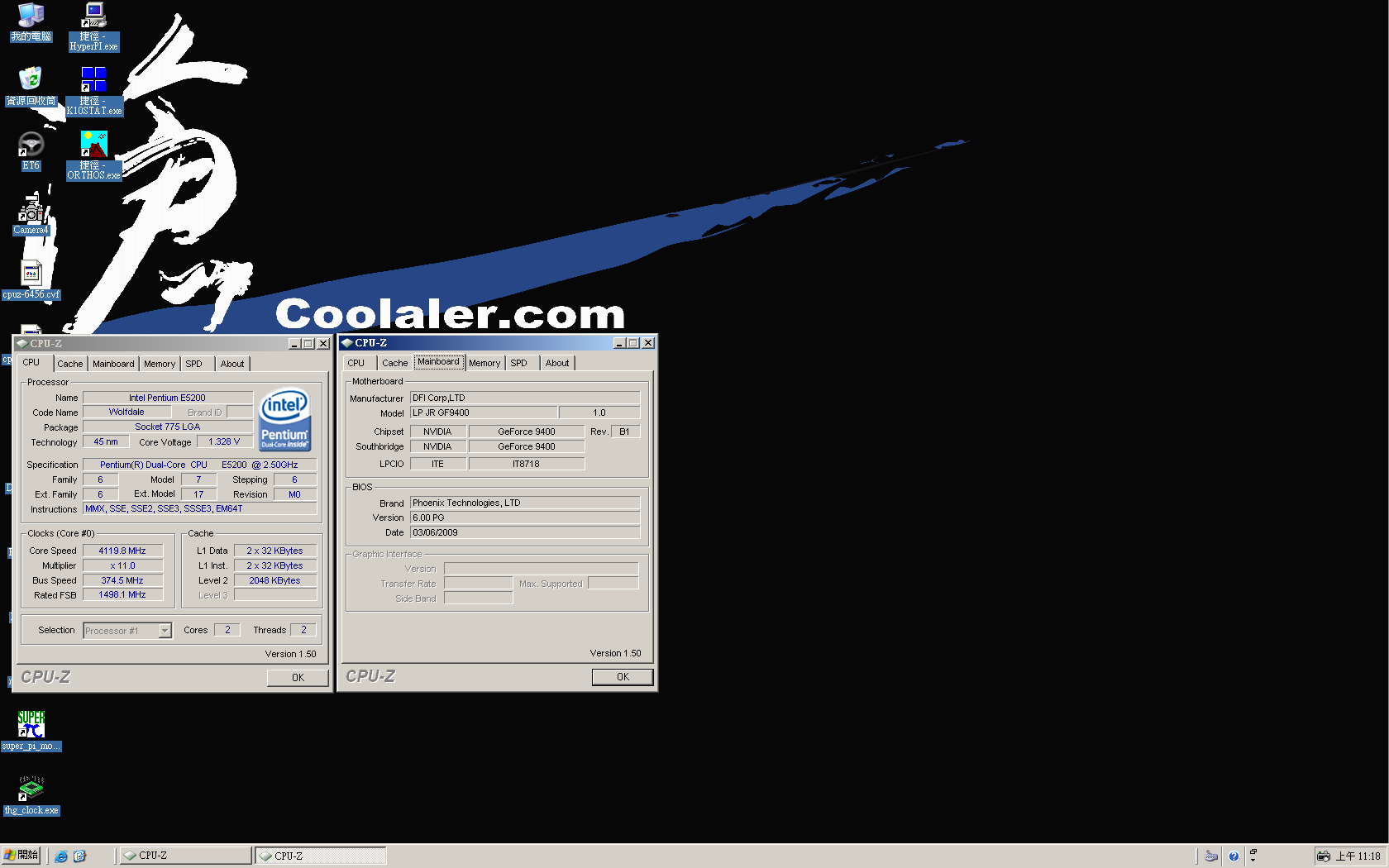Open the Start menu button

coord(21,856)
